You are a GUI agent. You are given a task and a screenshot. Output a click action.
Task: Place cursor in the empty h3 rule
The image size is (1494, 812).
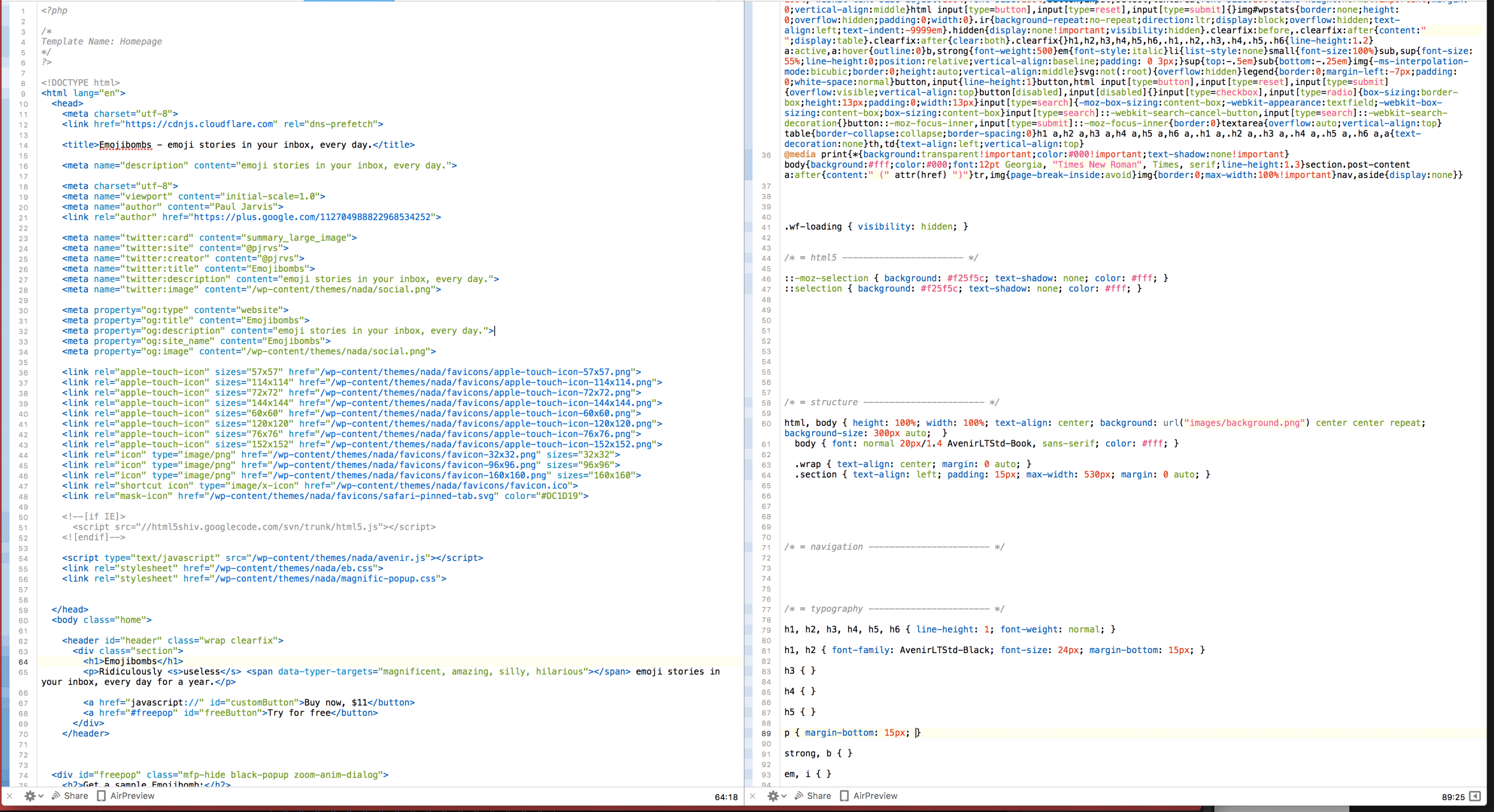coord(807,671)
